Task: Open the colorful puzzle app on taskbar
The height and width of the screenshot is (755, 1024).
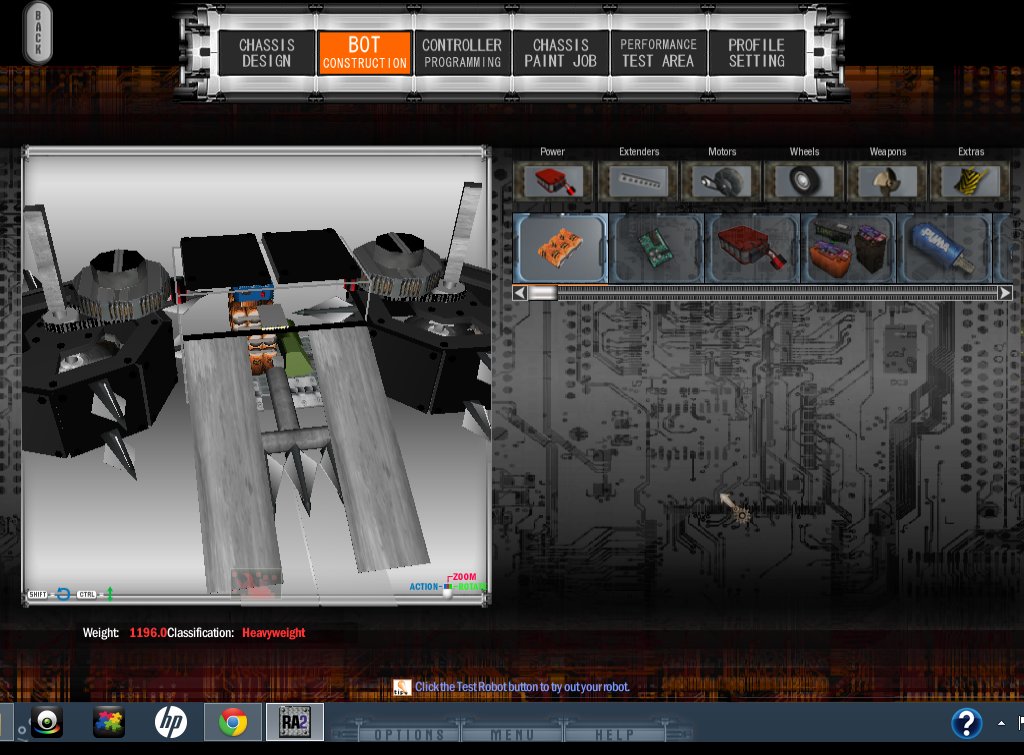Action: pos(108,722)
